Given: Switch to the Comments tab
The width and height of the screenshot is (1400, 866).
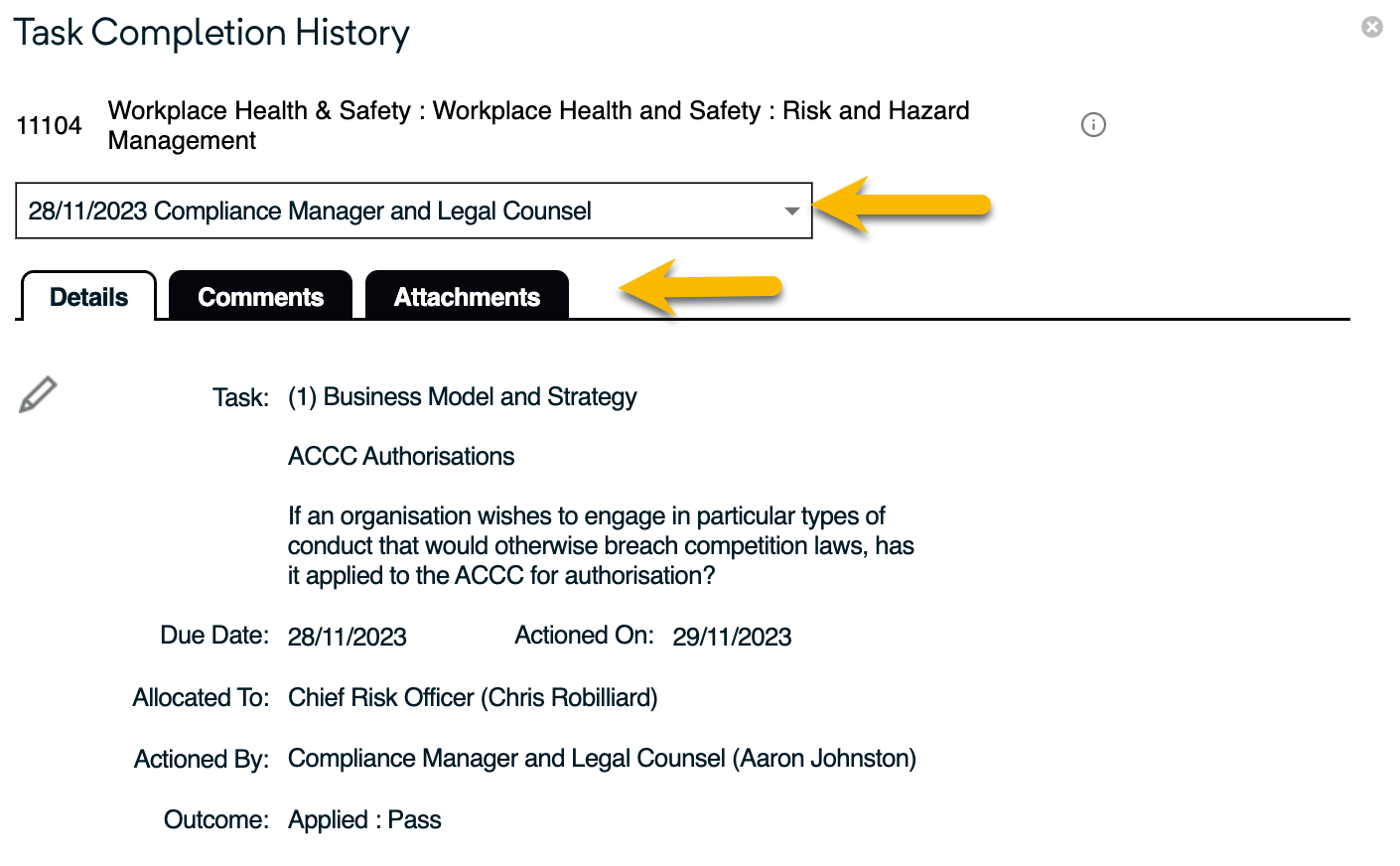Looking at the screenshot, I should [x=260, y=297].
